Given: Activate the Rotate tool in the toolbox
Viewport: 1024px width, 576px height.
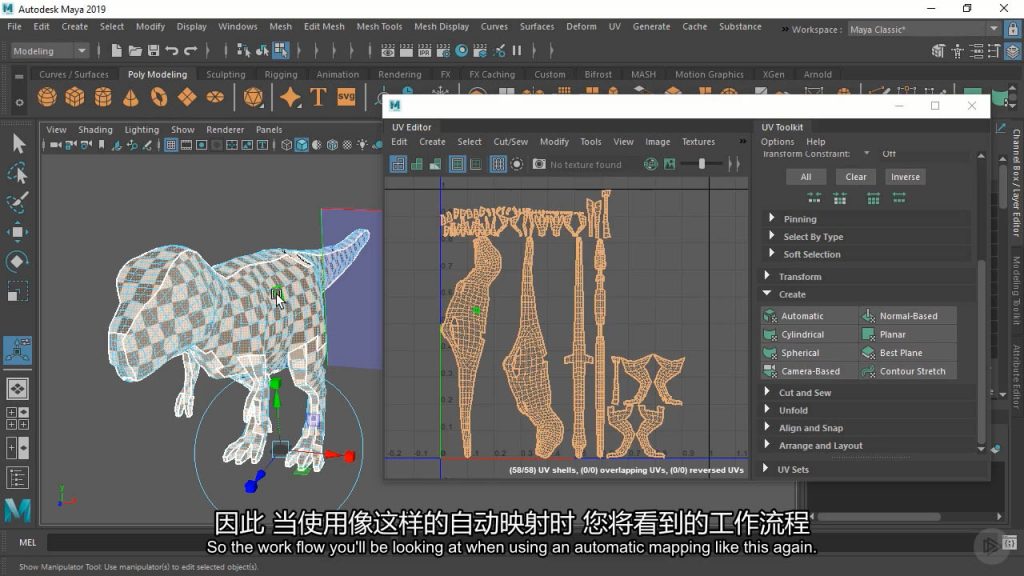Looking at the screenshot, I should pos(18,261).
